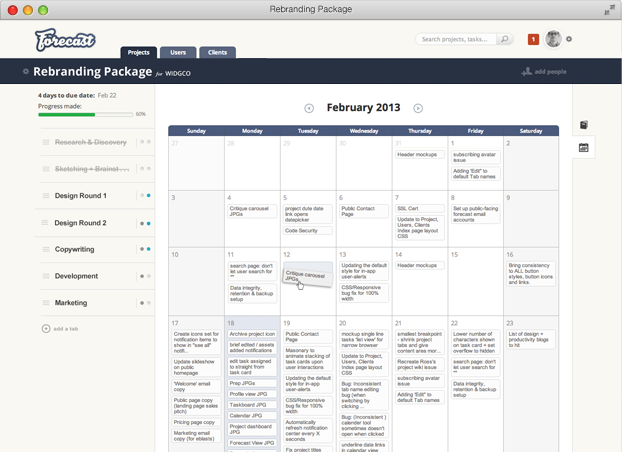Open the SSL Cert task
Viewport: 622px width, 452px height.
[420, 208]
